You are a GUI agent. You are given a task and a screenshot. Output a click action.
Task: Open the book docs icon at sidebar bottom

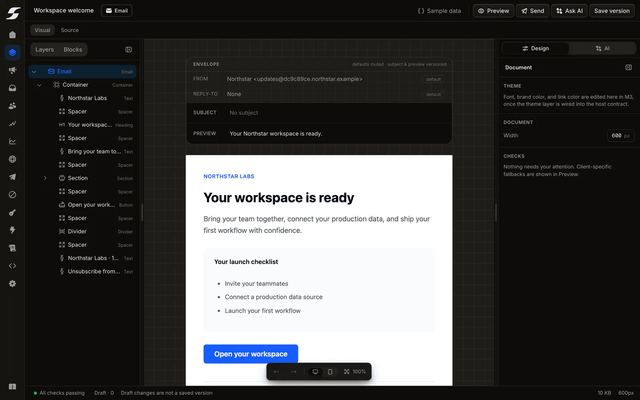(13, 387)
